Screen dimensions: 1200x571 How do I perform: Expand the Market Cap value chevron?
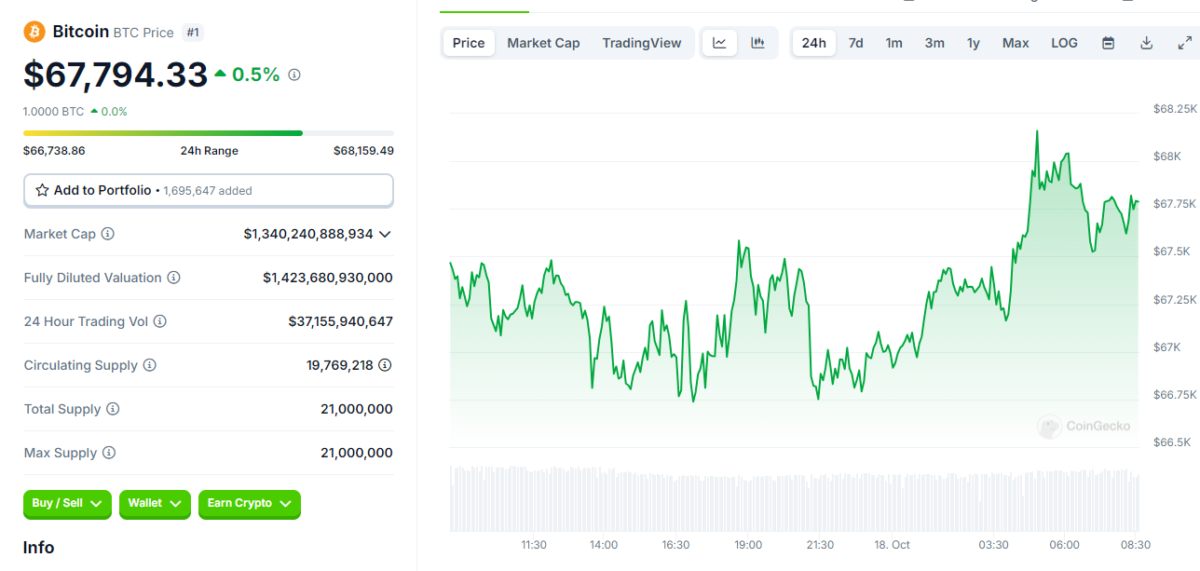point(385,234)
